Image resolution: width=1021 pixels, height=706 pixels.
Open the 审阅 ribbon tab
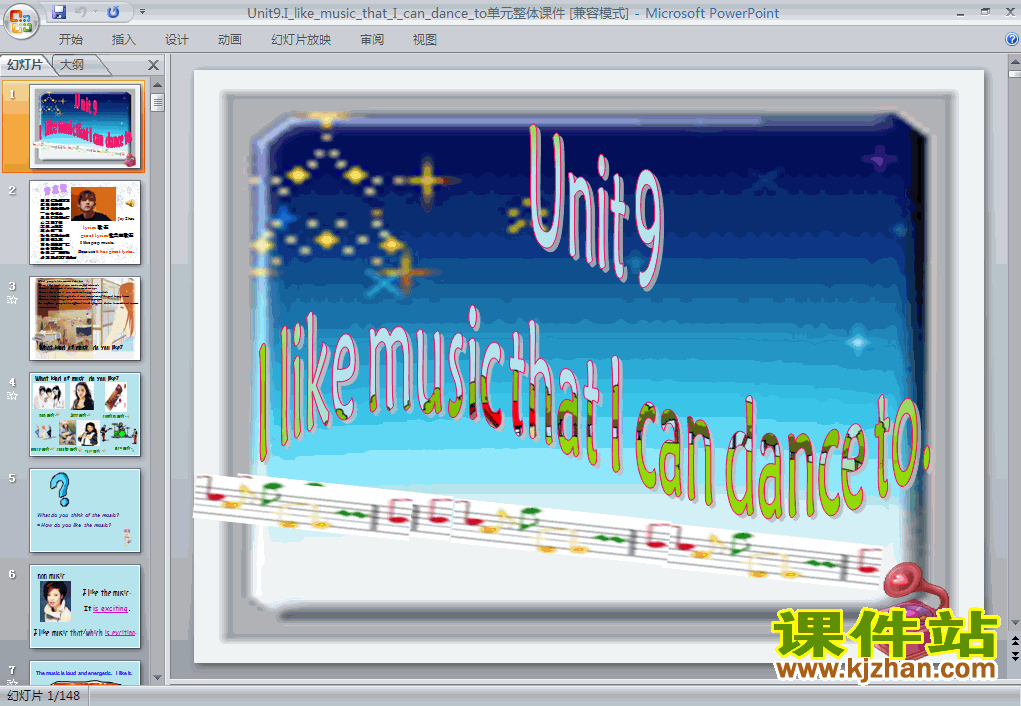click(372, 40)
